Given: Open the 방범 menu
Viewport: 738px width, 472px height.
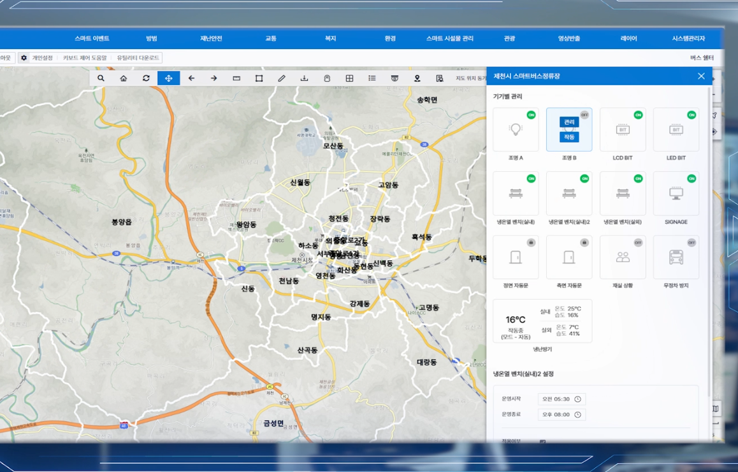Looking at the screenshot, I should 151,39.
